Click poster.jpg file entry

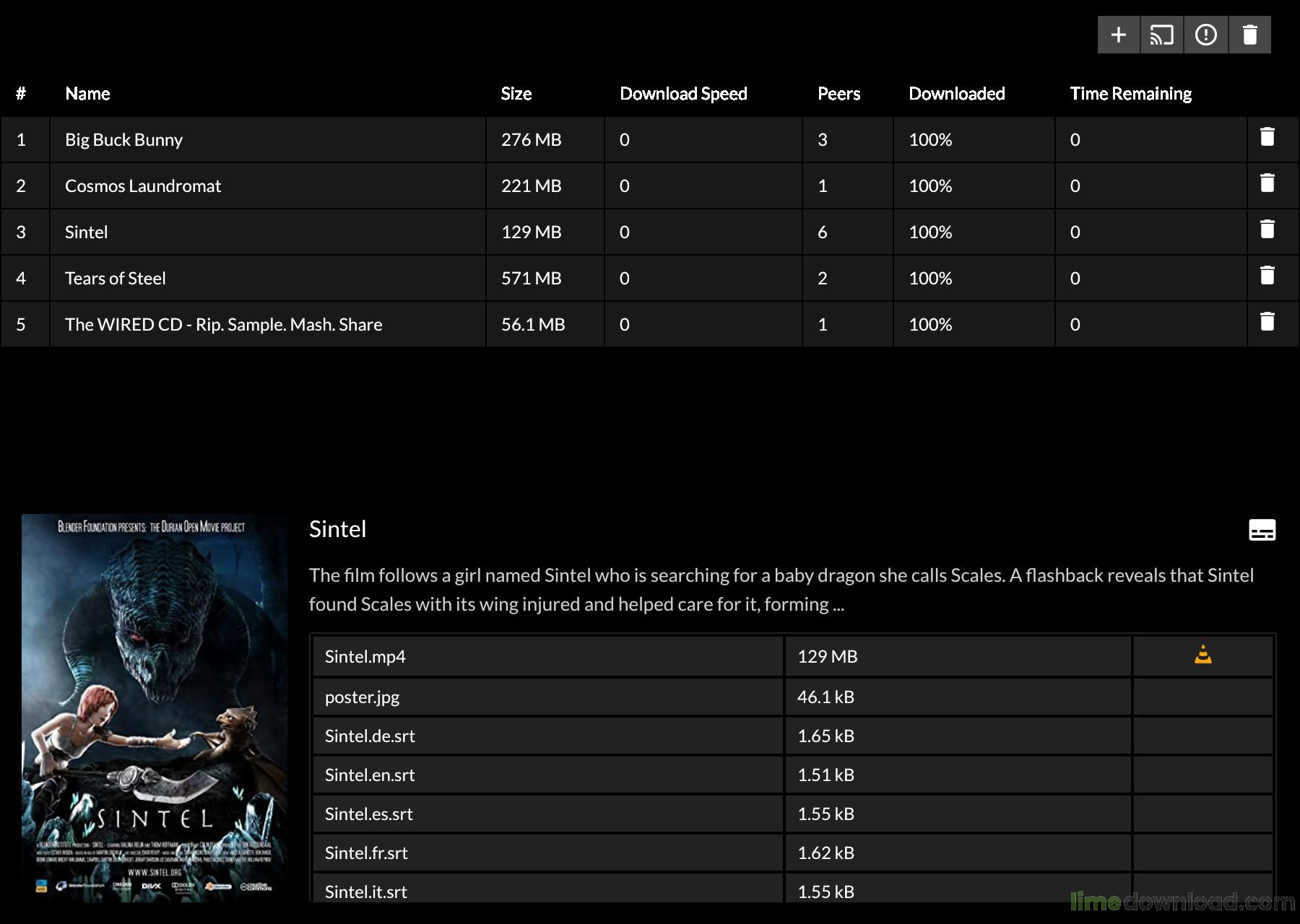pyautogui.click(x=362, y=697)
